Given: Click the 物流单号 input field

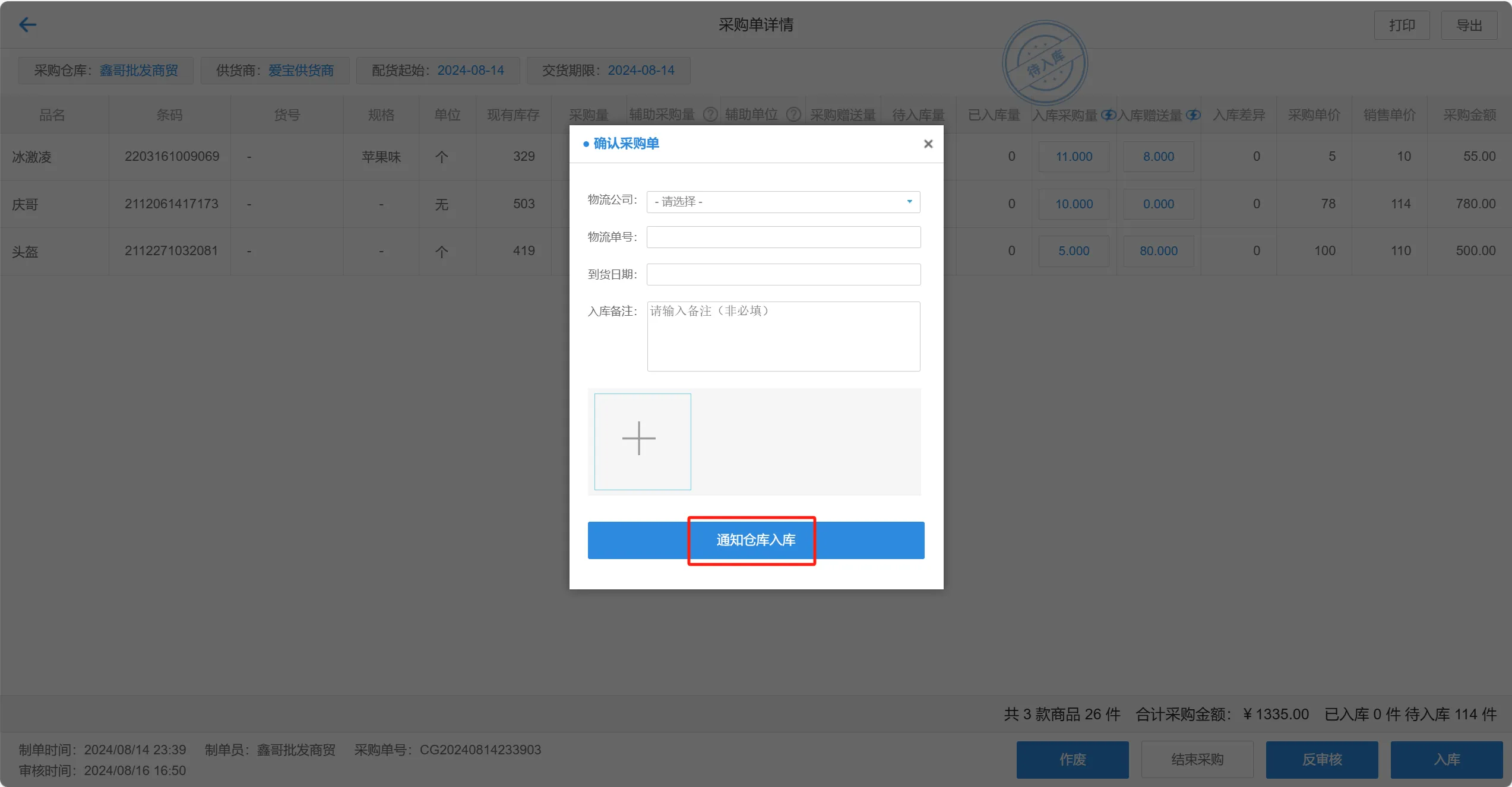Looking at the screenshot, I should (783, 237).
